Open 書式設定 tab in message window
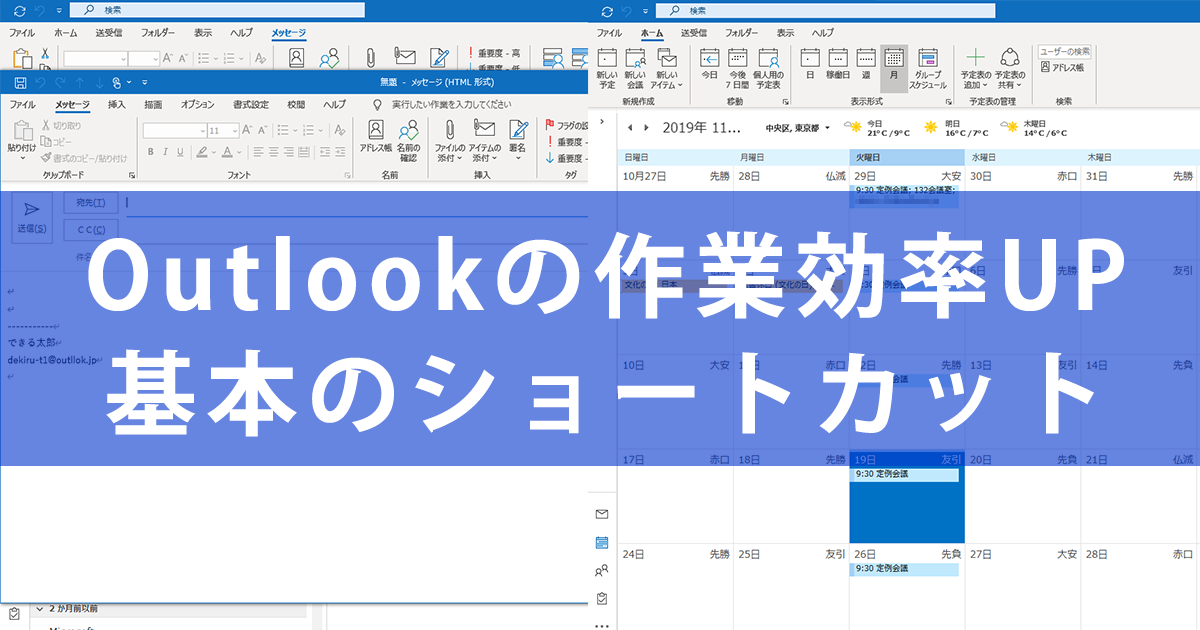 [x=250, y=104]
